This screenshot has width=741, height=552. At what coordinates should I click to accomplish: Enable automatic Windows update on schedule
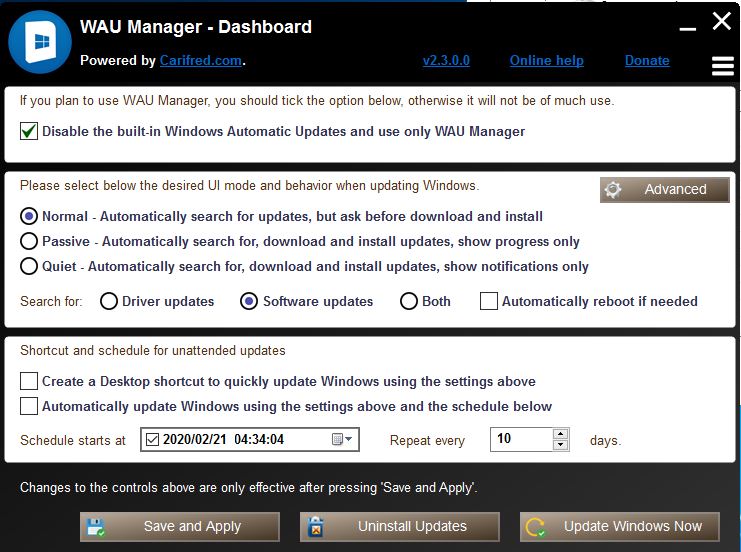click(x=29, y=406)
